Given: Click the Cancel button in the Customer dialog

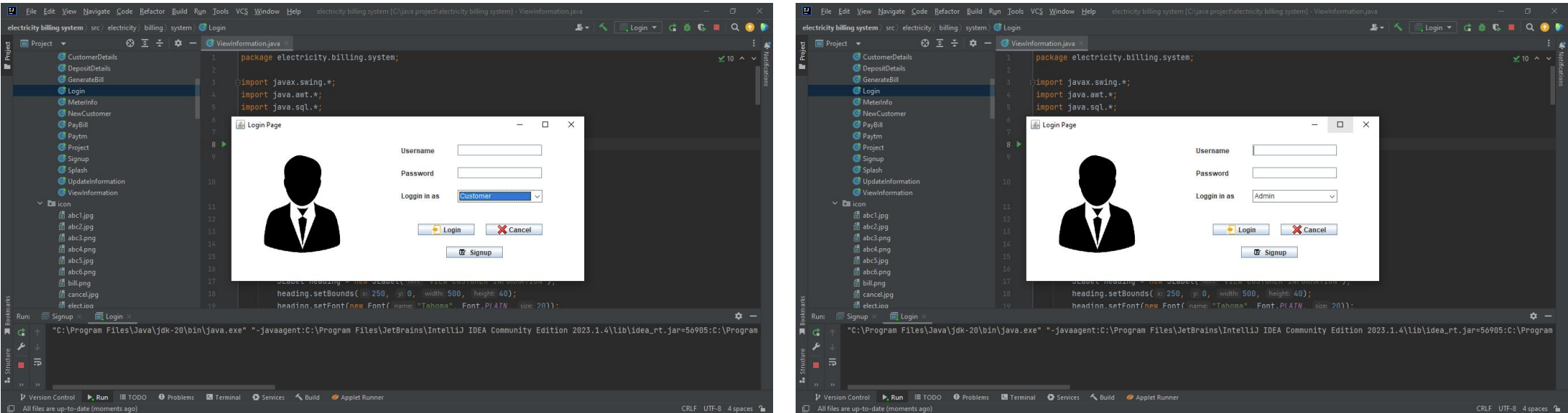Looking at the screenshot, I should [x=514, y=229].
